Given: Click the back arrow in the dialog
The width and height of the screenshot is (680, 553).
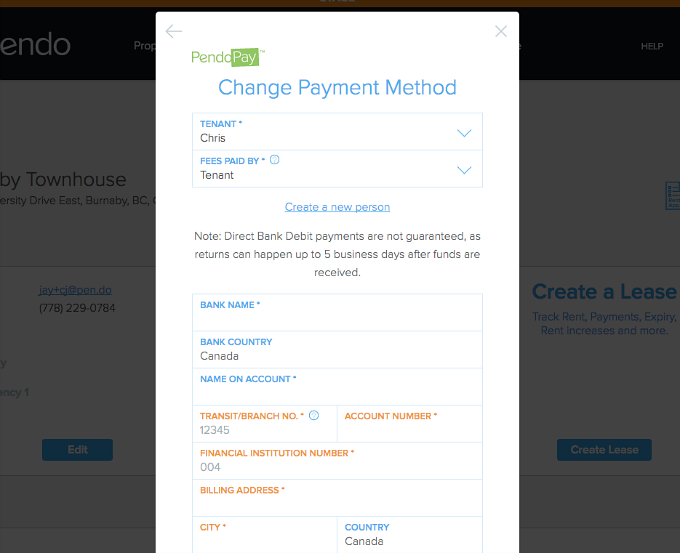Looking at the screenshot, I should pos(174,31).
